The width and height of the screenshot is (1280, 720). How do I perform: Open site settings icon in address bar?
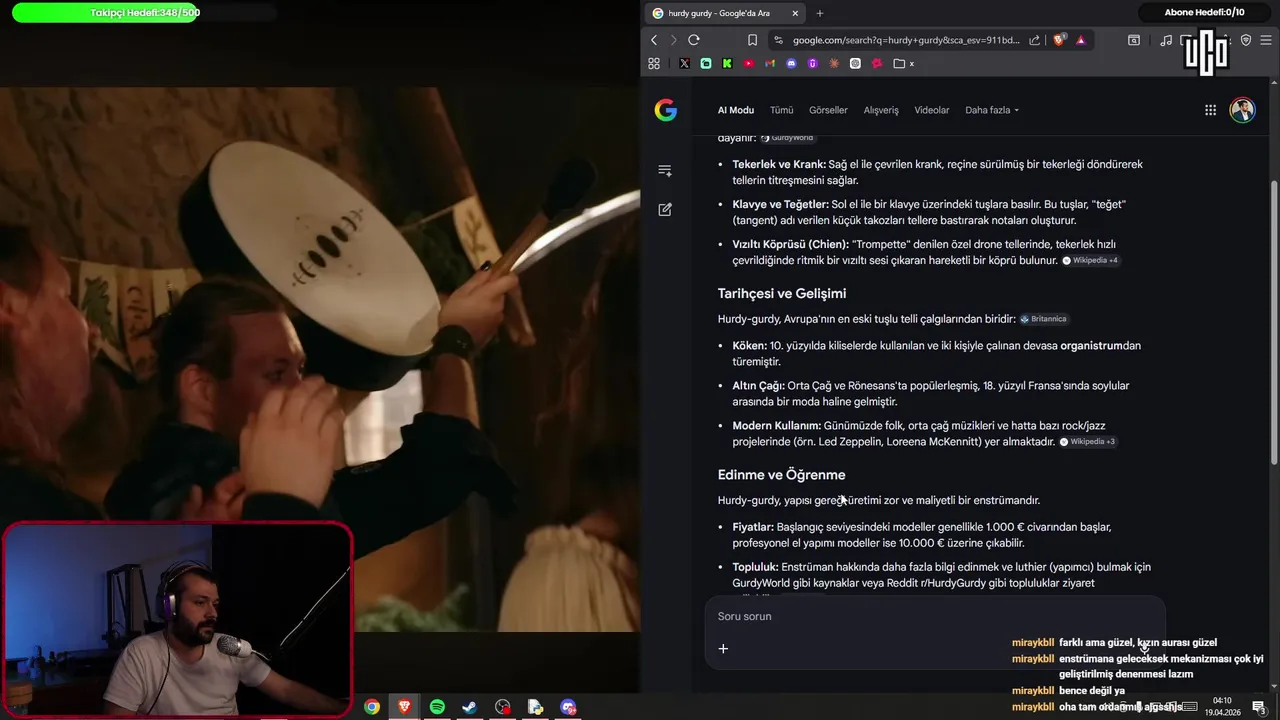(778, 40)
